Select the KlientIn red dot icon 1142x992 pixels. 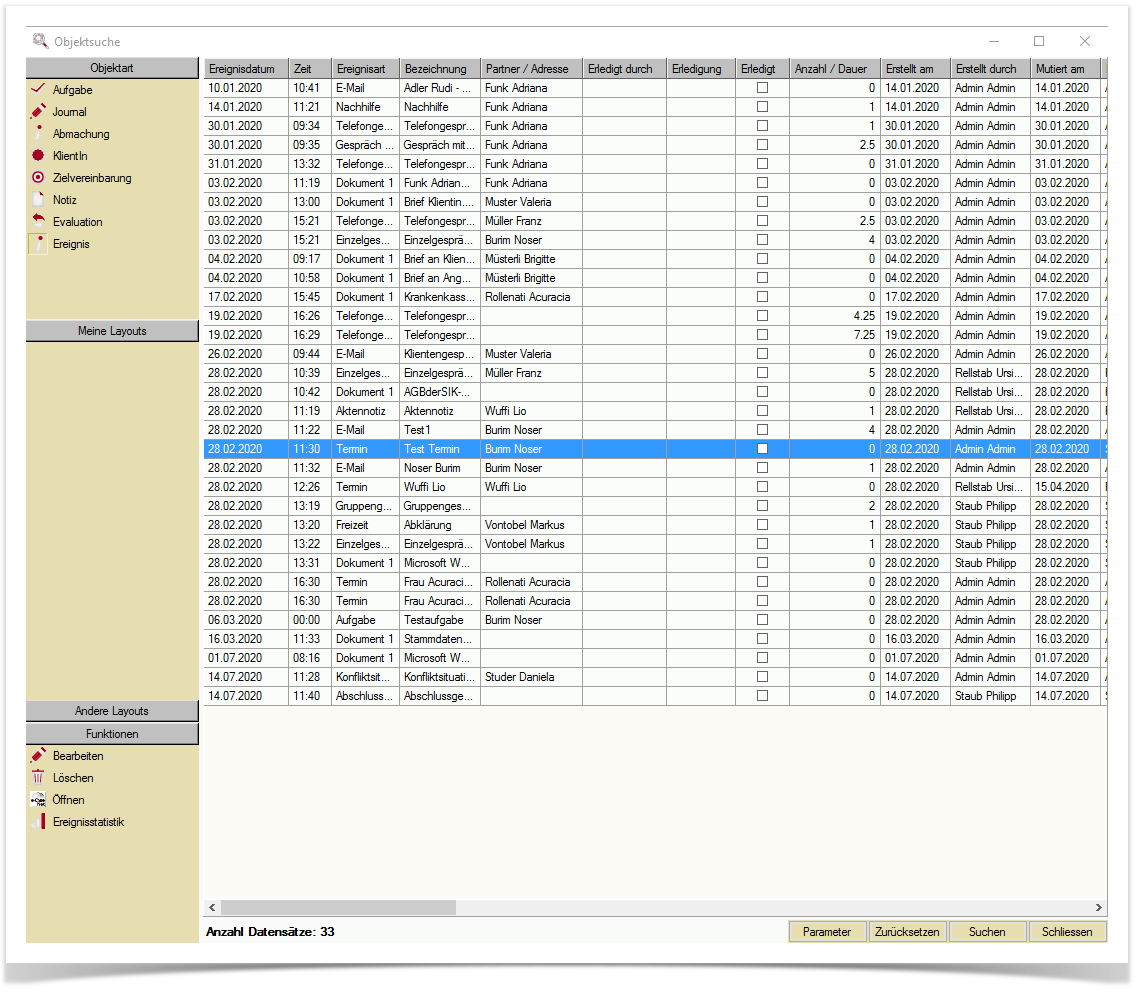click(x=39, y=155)
